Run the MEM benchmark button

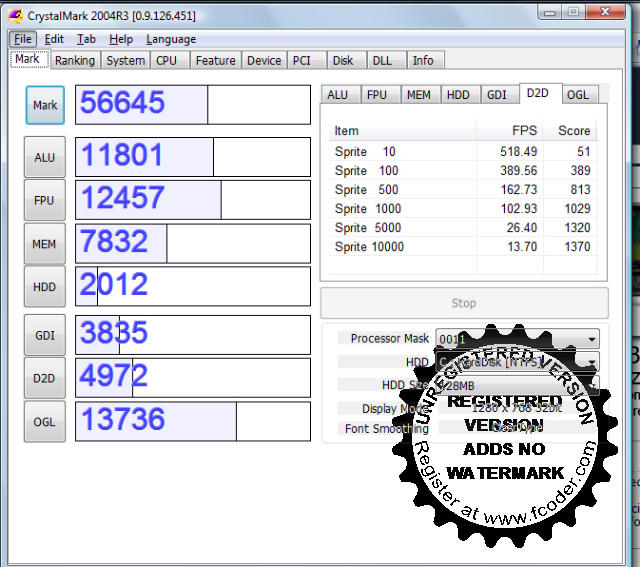point(44,244)
